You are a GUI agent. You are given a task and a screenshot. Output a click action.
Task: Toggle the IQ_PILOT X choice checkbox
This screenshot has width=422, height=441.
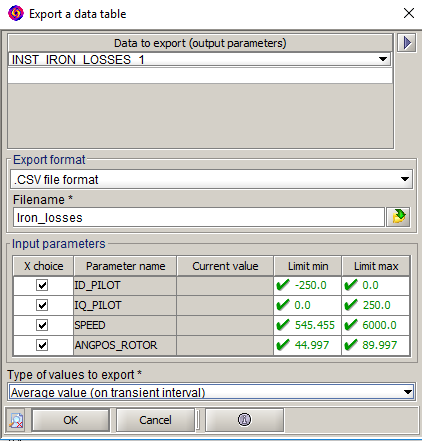coord(42,305)
